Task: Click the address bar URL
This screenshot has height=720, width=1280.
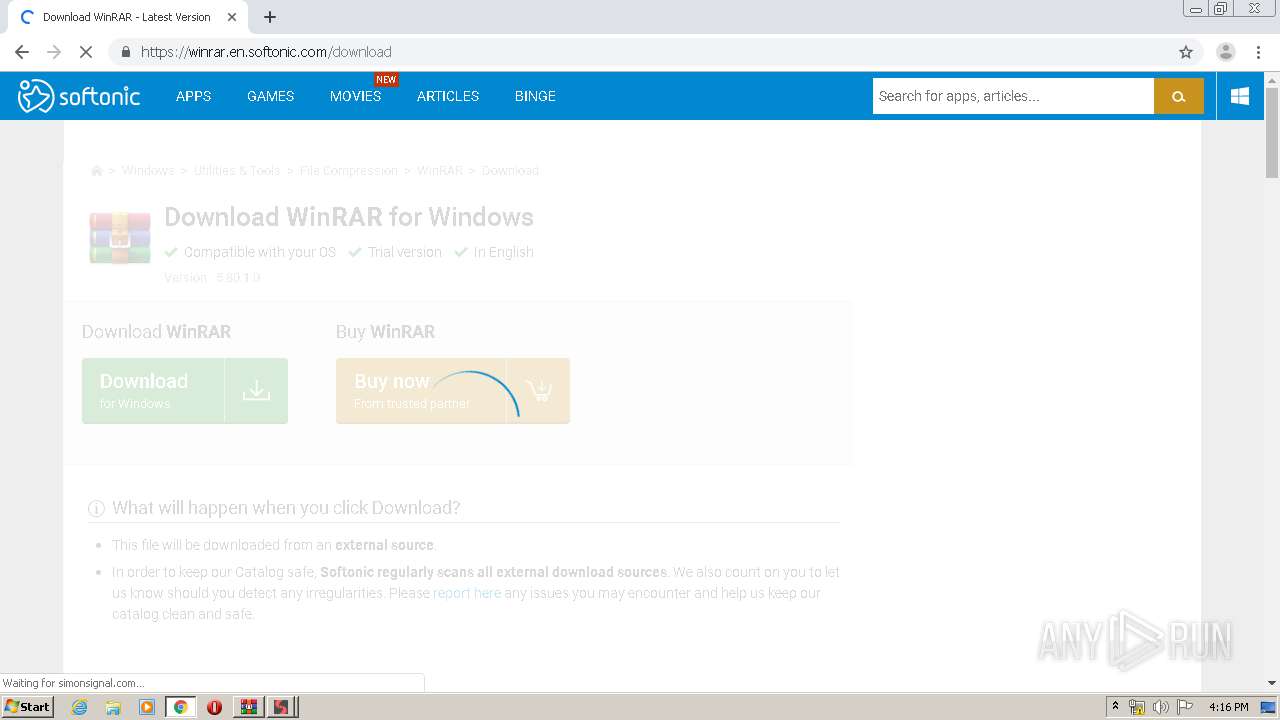Action: click(x=266, y=52)
